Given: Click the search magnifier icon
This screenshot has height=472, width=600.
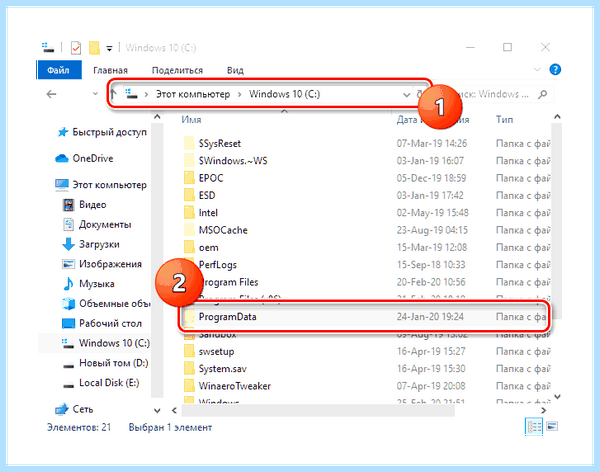Looking at the screenshot, I should (x=542, y=94).
